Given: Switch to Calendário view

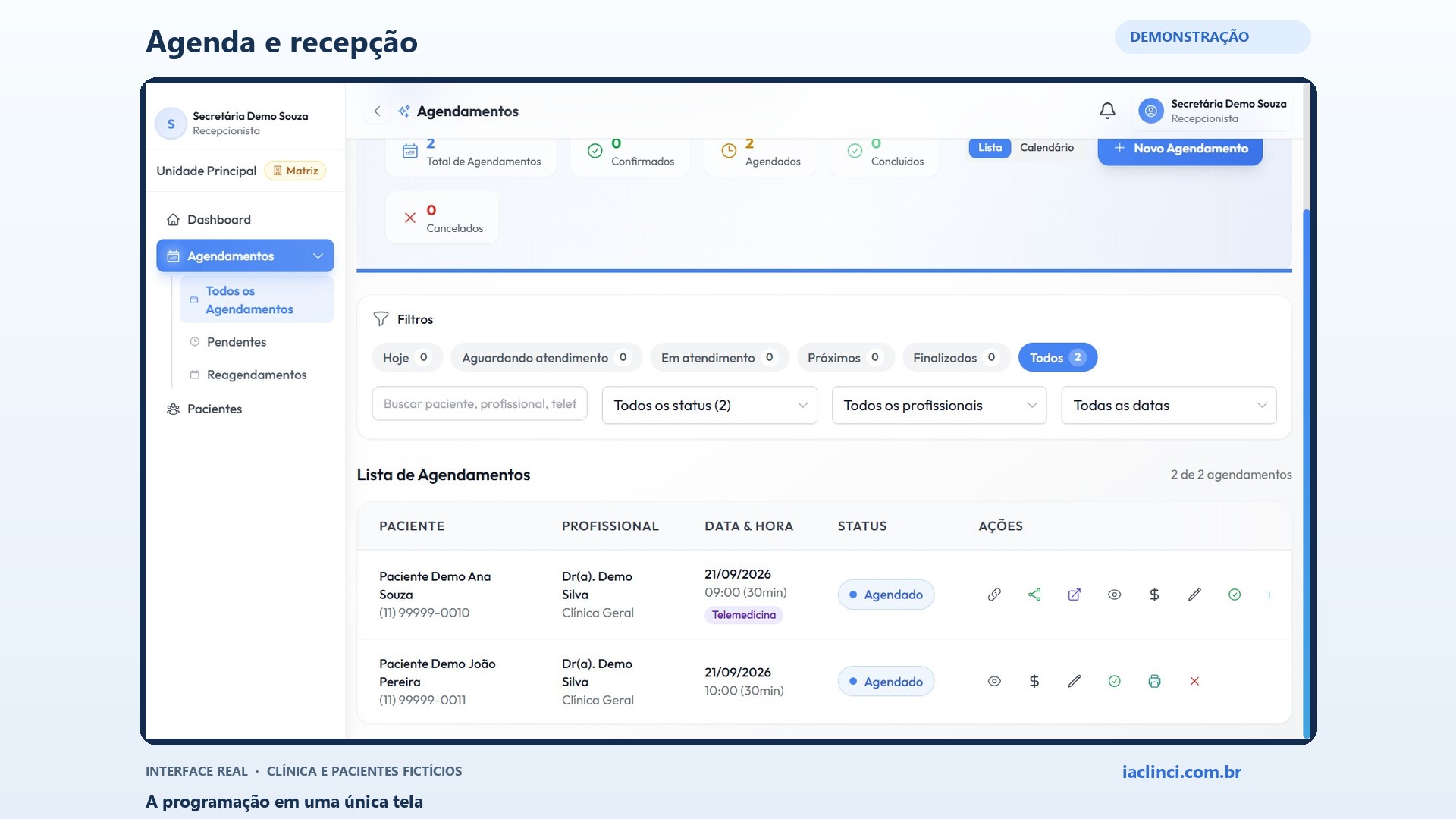Looking at the screenshot, I should pos(1046,147).
